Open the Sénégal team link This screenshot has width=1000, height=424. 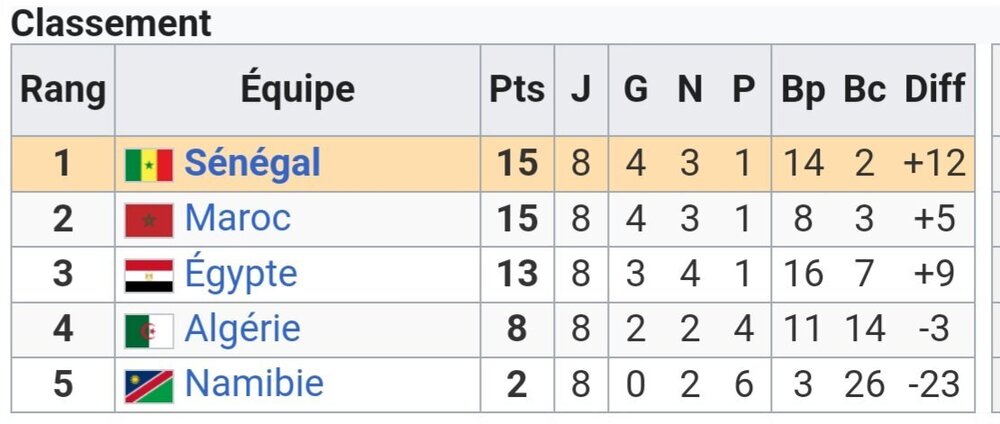(x=252, y=163)
